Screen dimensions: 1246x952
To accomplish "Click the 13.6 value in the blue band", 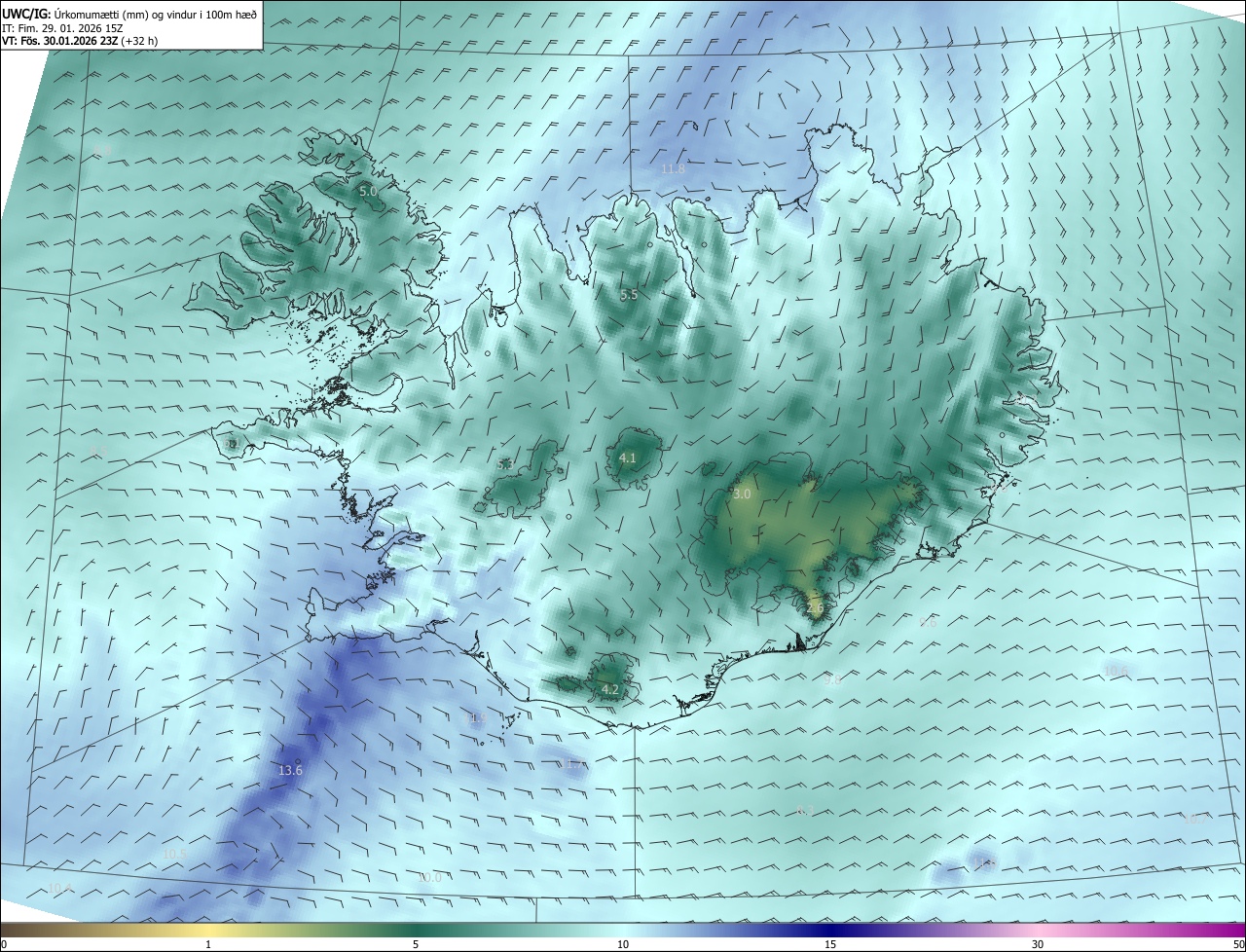I will (290, 770).
